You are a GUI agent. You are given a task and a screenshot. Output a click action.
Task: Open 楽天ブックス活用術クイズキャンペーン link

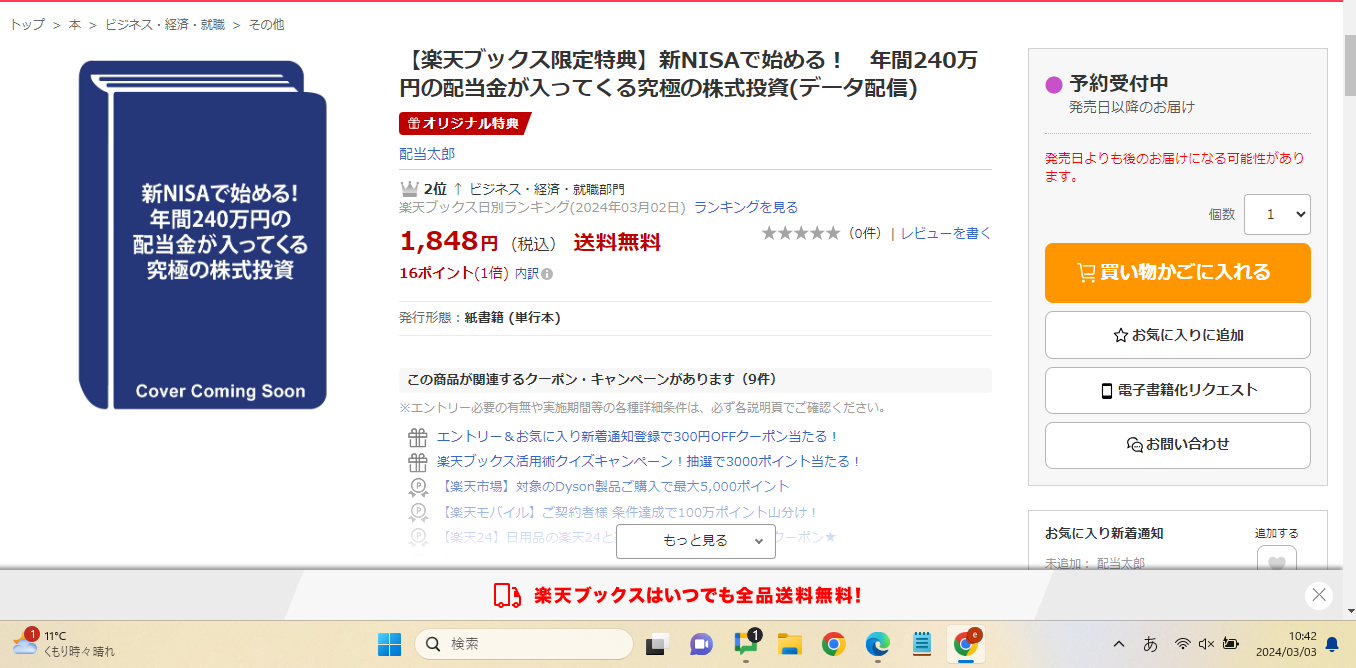pyautogui.click(x=649, y=461)
